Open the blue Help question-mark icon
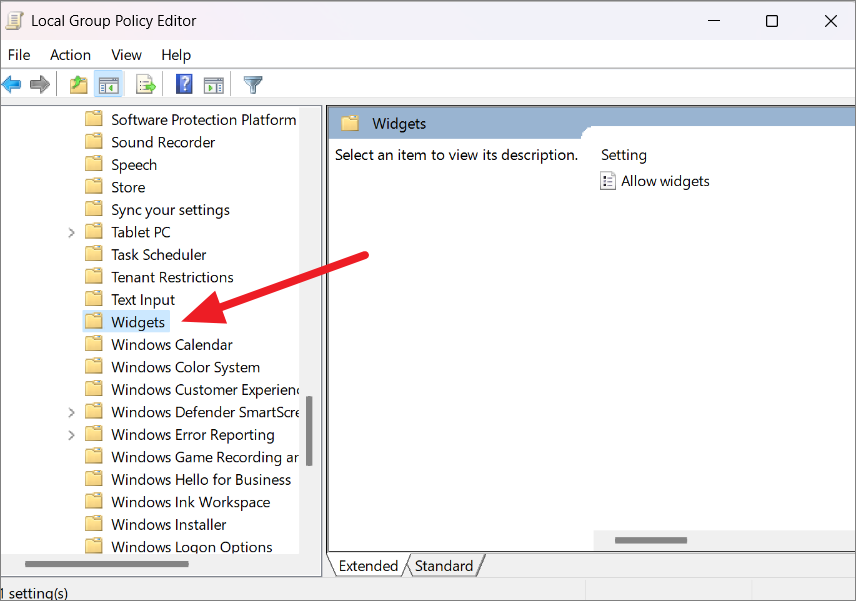Screen dimensions: 856x601 click(184, 84)
